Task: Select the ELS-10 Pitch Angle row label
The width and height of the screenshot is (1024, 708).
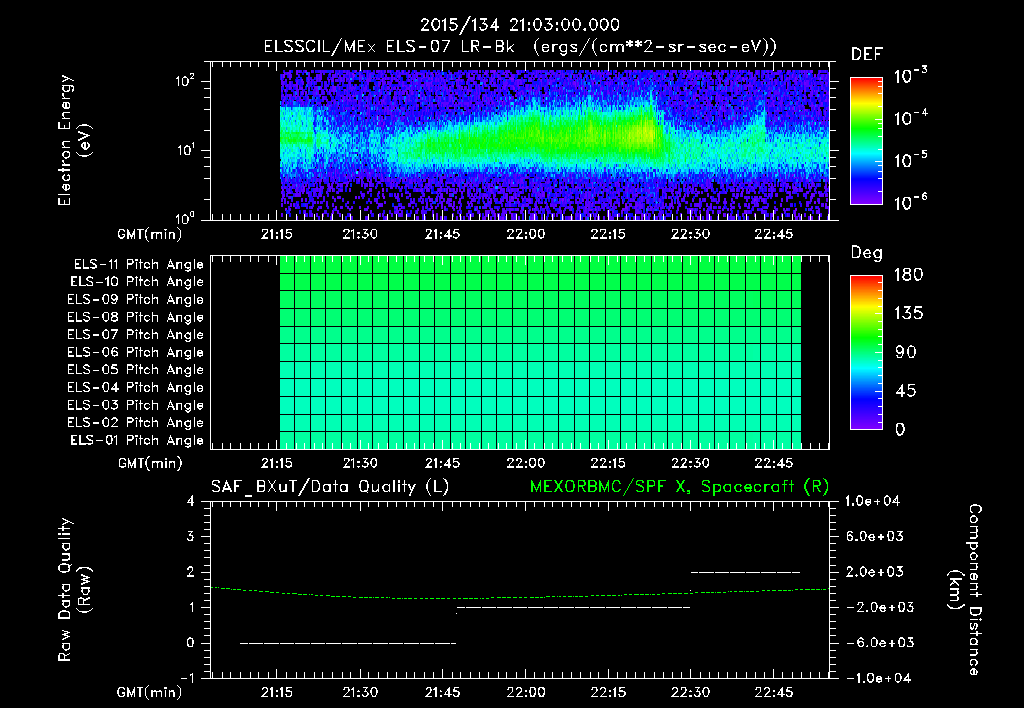Action: click(x=137, y=282)
